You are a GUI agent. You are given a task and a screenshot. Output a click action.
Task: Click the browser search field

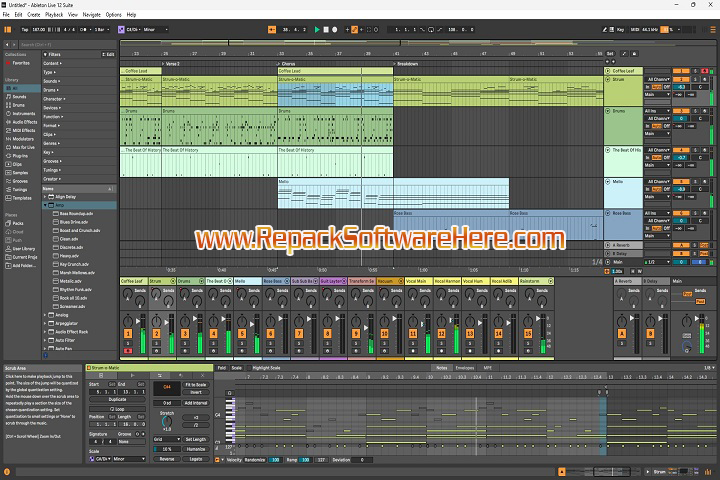click(x=68, y=45)
